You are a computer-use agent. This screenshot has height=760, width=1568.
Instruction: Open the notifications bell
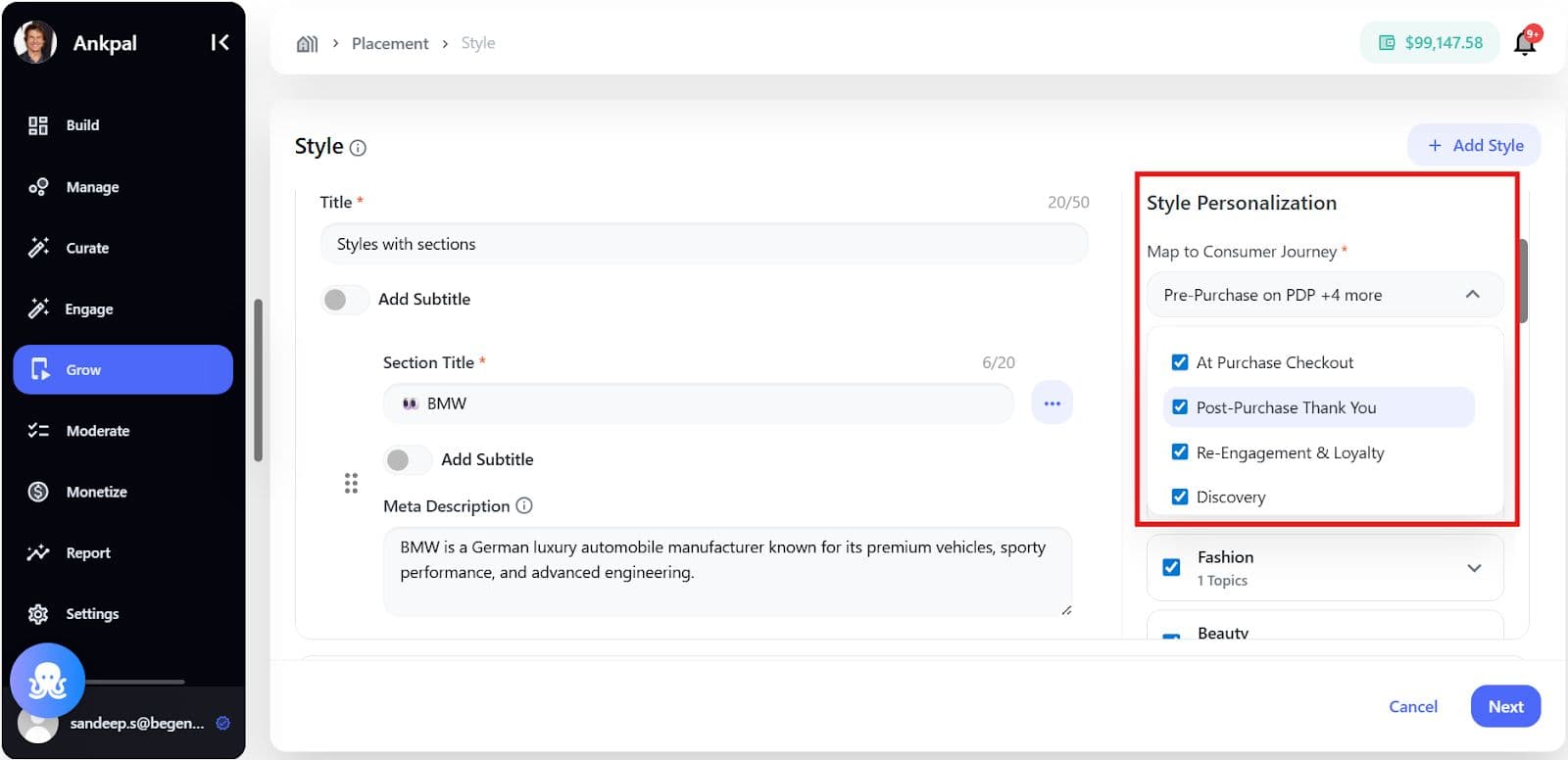(x=1524, y=42)
